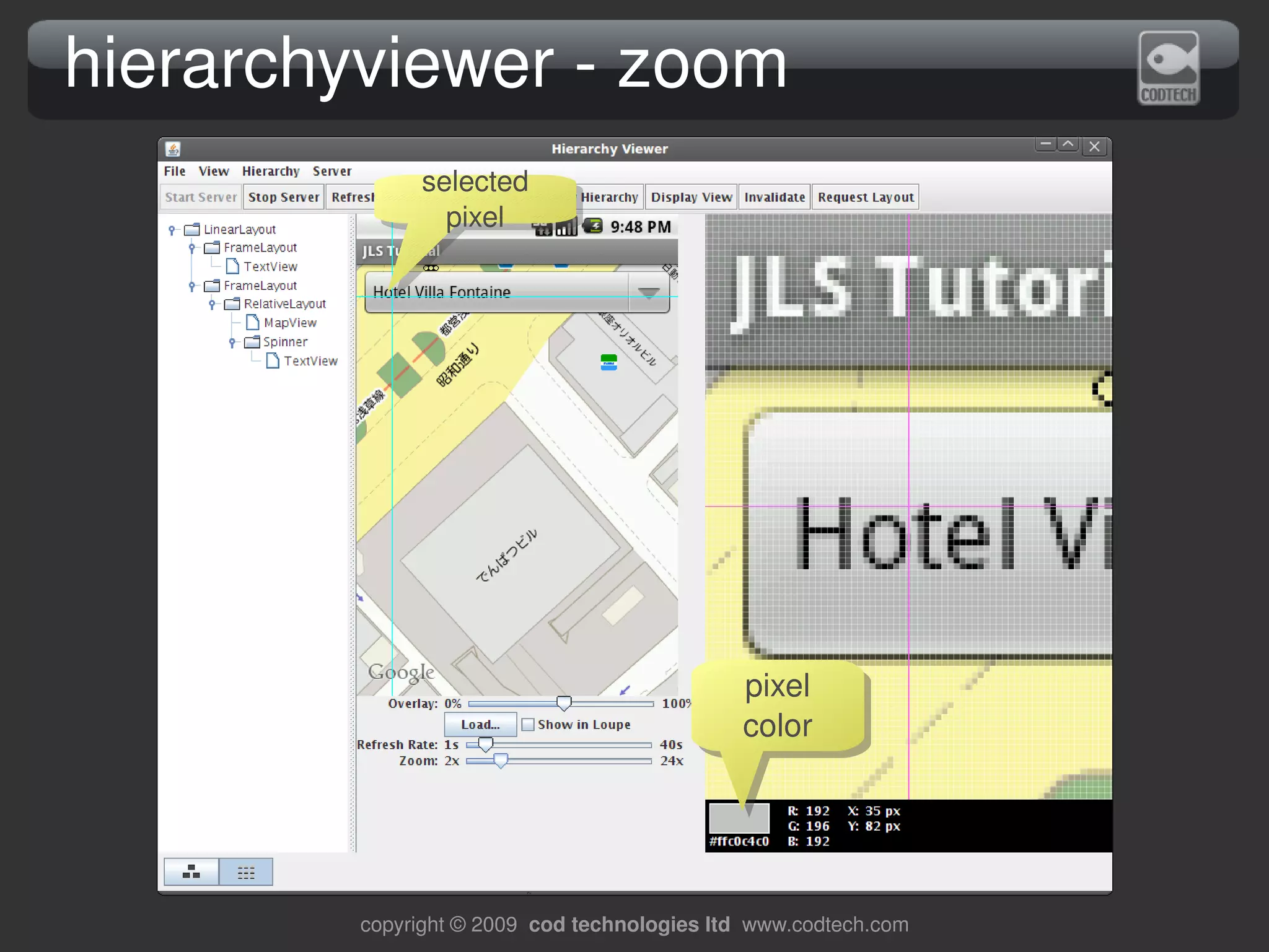Open the Hierarchy menu
Image resolution: width=1269 pixels, height=952 pixels.
(271, 172)
